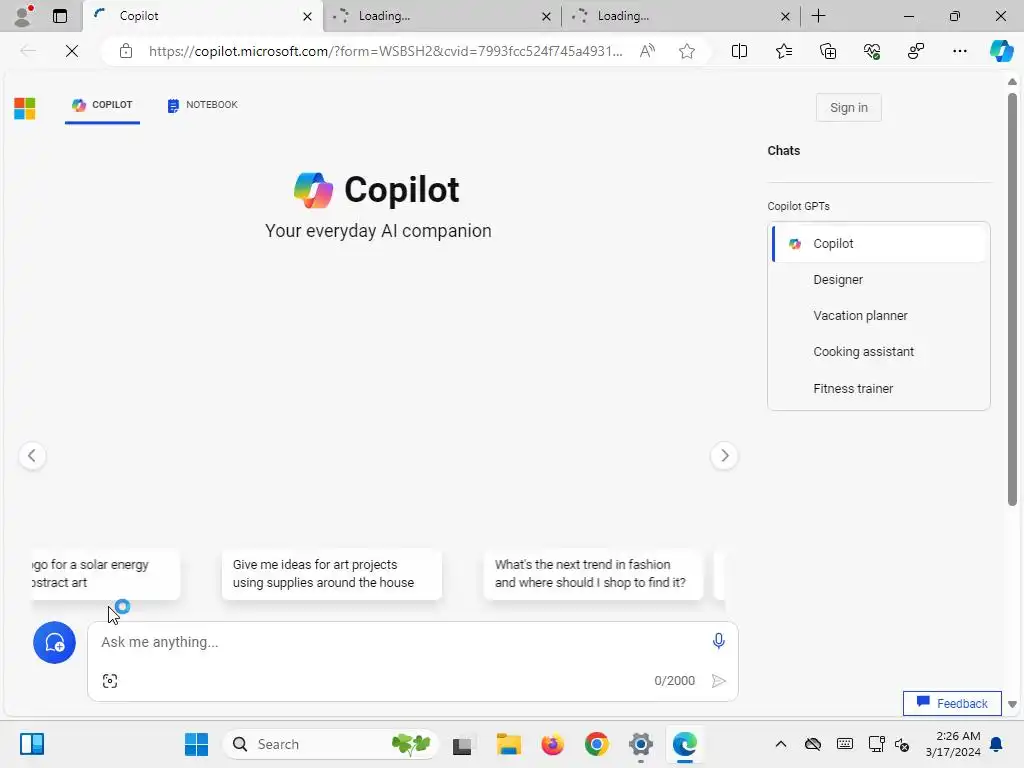Choose the art projects suggestion card
1024x768 pixels.
(332, 573)
